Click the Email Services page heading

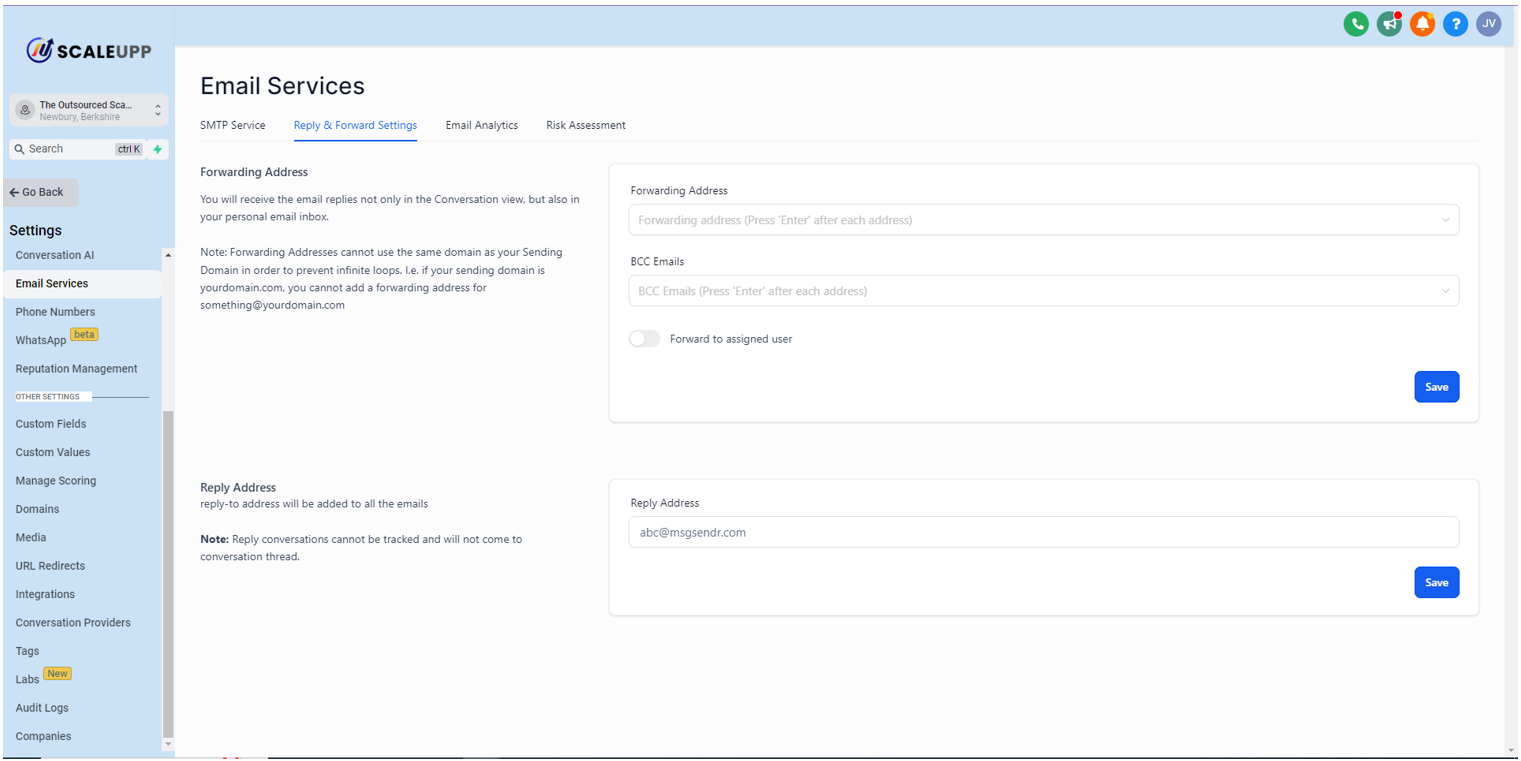[x=282, y=86]
